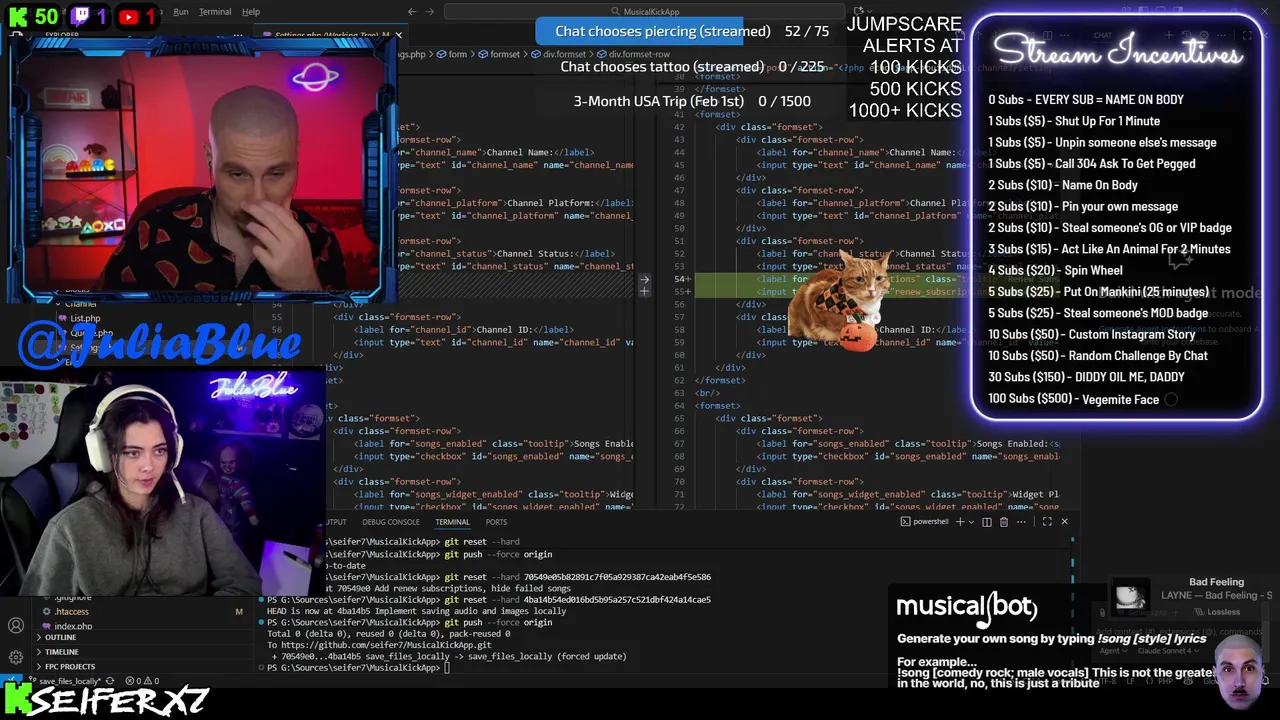Screen dimensions: 1280x720
Task: Kill the terminal with the trash icon
Action: (1004, 522)
